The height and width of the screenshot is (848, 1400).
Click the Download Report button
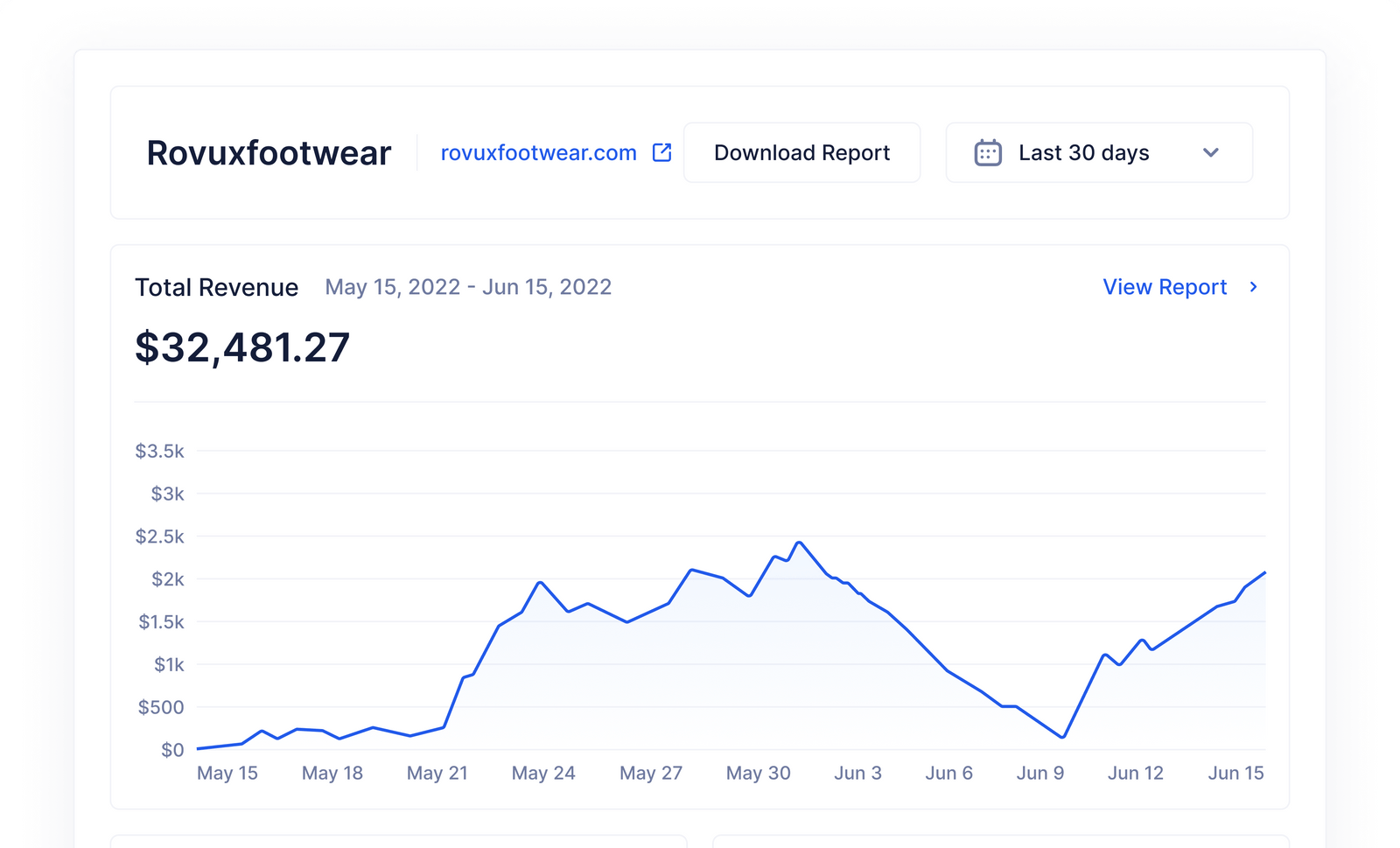(x=801, y=152)
